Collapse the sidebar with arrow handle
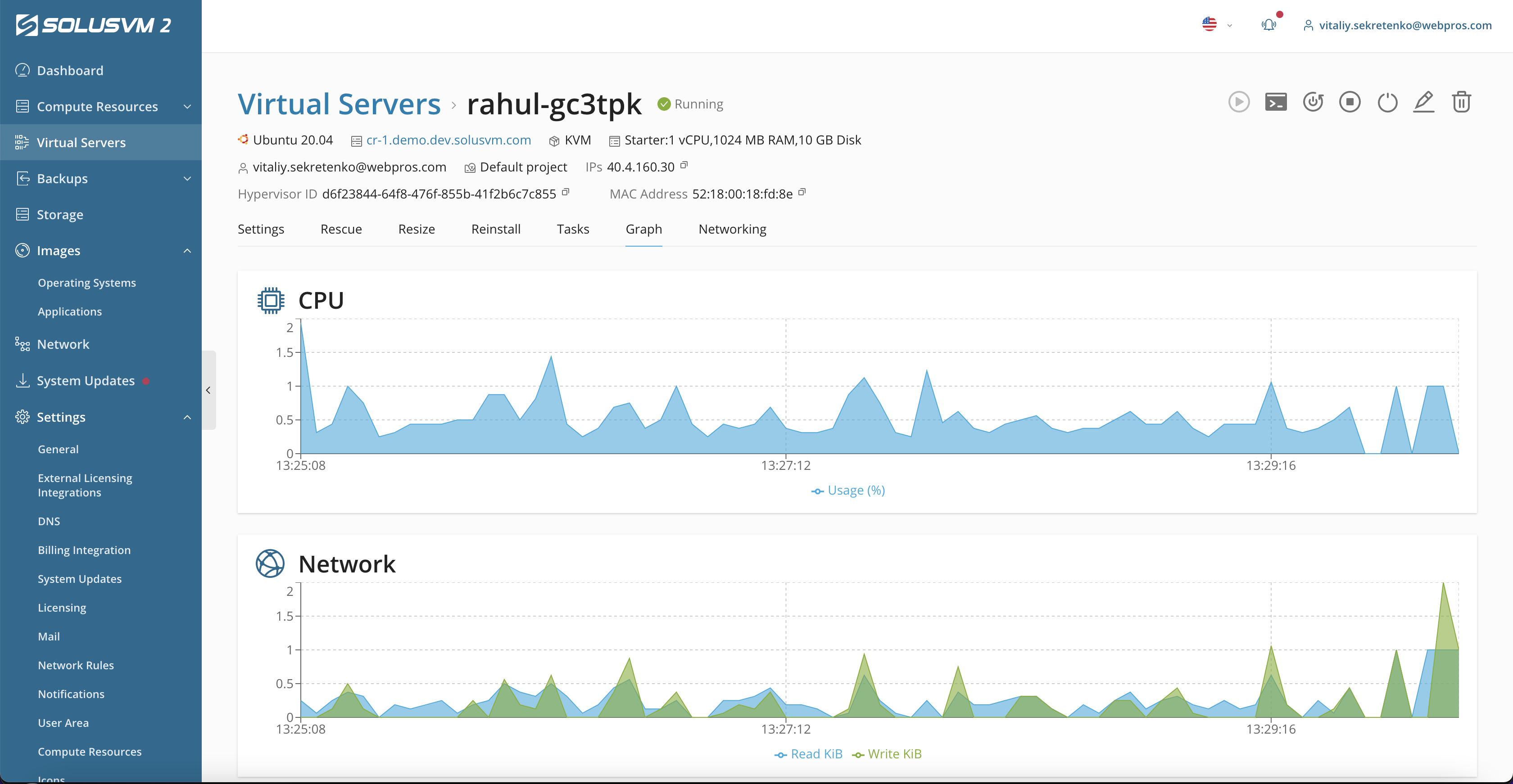This screenshot has height=784, width=1513. [208, 390]
